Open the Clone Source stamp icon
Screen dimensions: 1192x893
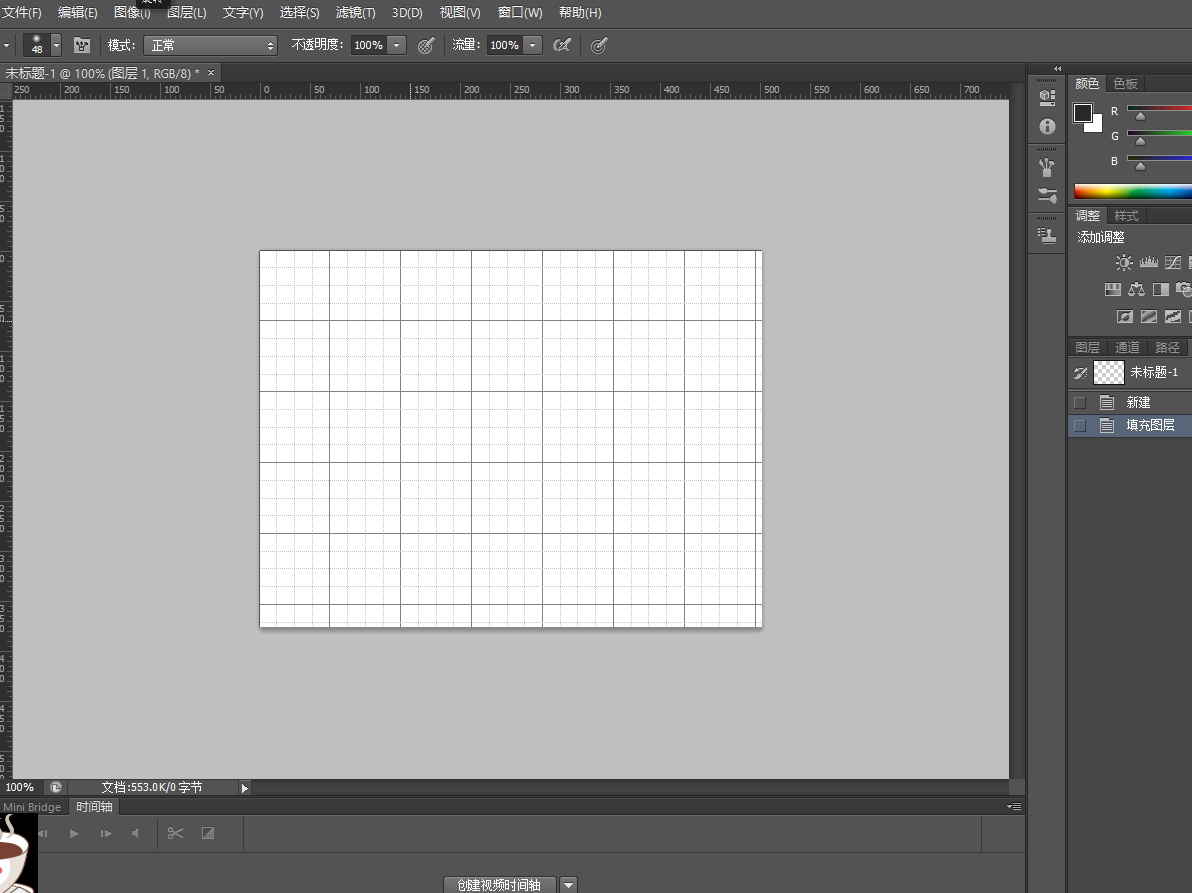click(1047, 236)
